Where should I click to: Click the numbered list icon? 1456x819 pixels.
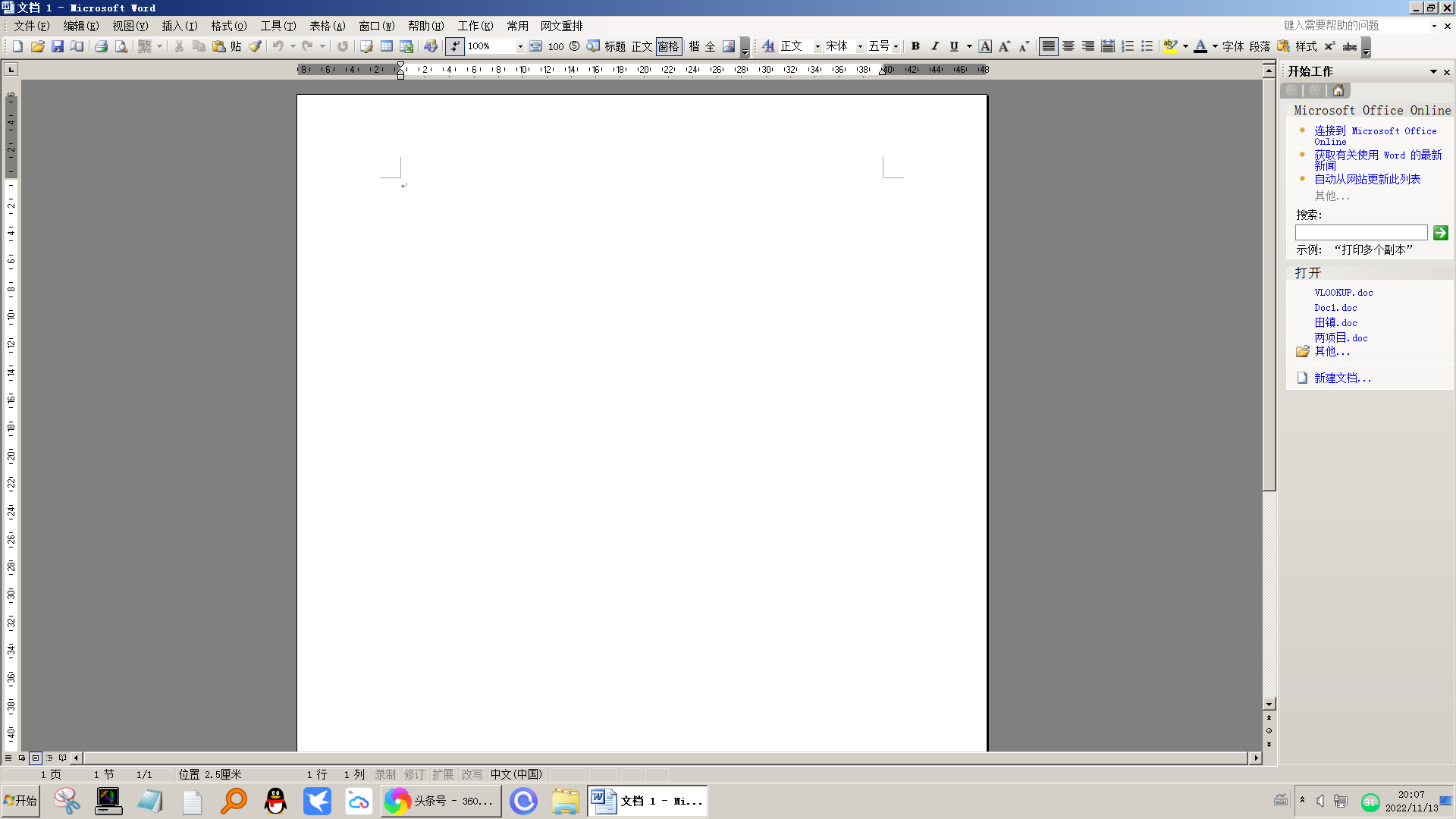[1128, 46]
